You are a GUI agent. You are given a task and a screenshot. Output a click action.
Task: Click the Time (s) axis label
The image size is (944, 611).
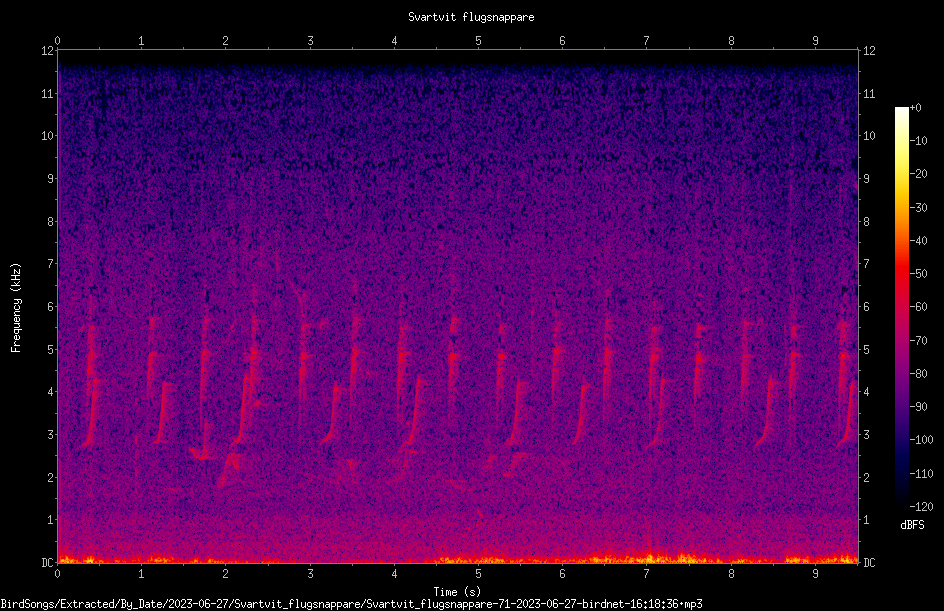tap(457, 592)
